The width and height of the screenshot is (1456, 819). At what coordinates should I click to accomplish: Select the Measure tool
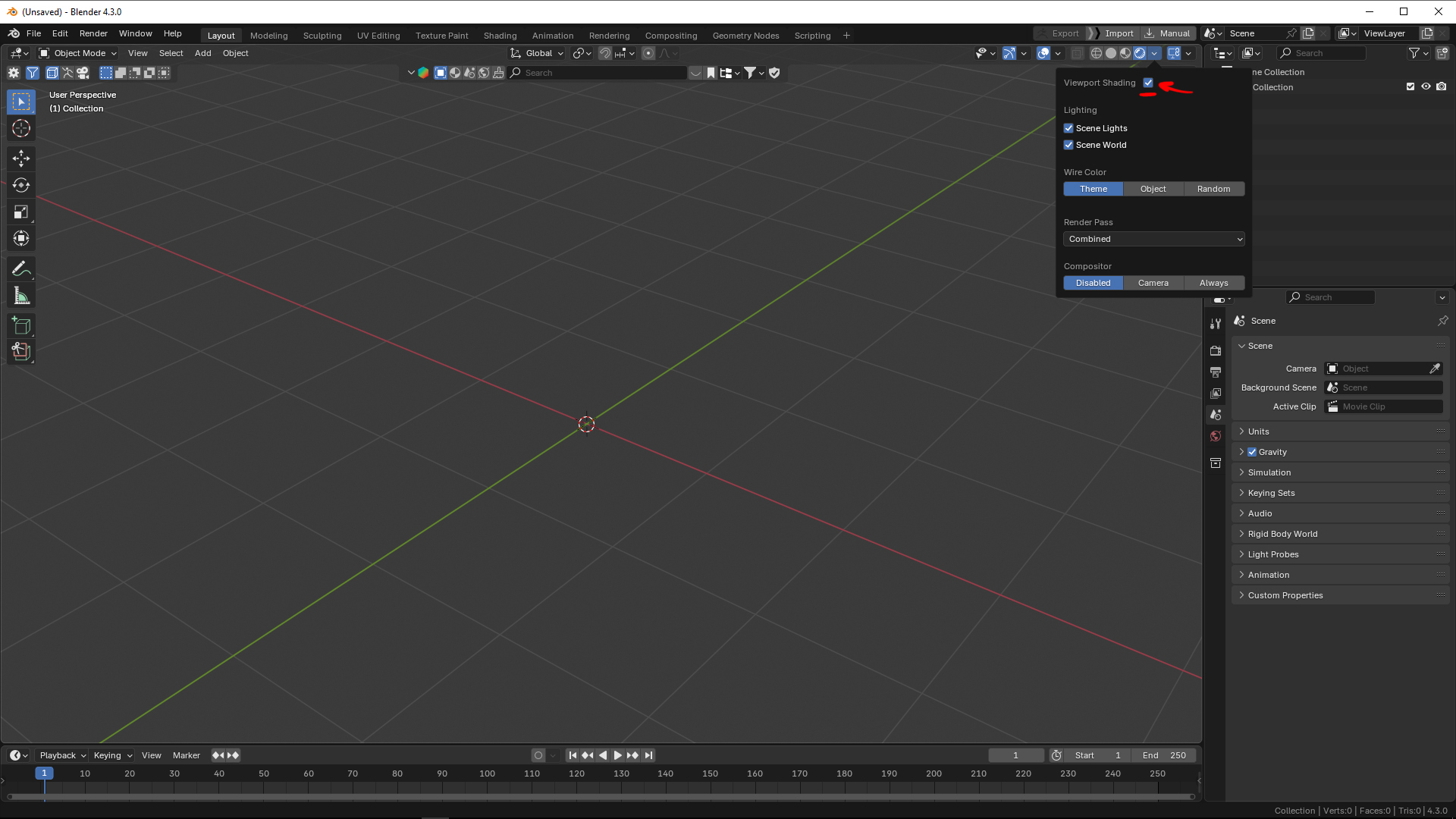pos(21,296)
